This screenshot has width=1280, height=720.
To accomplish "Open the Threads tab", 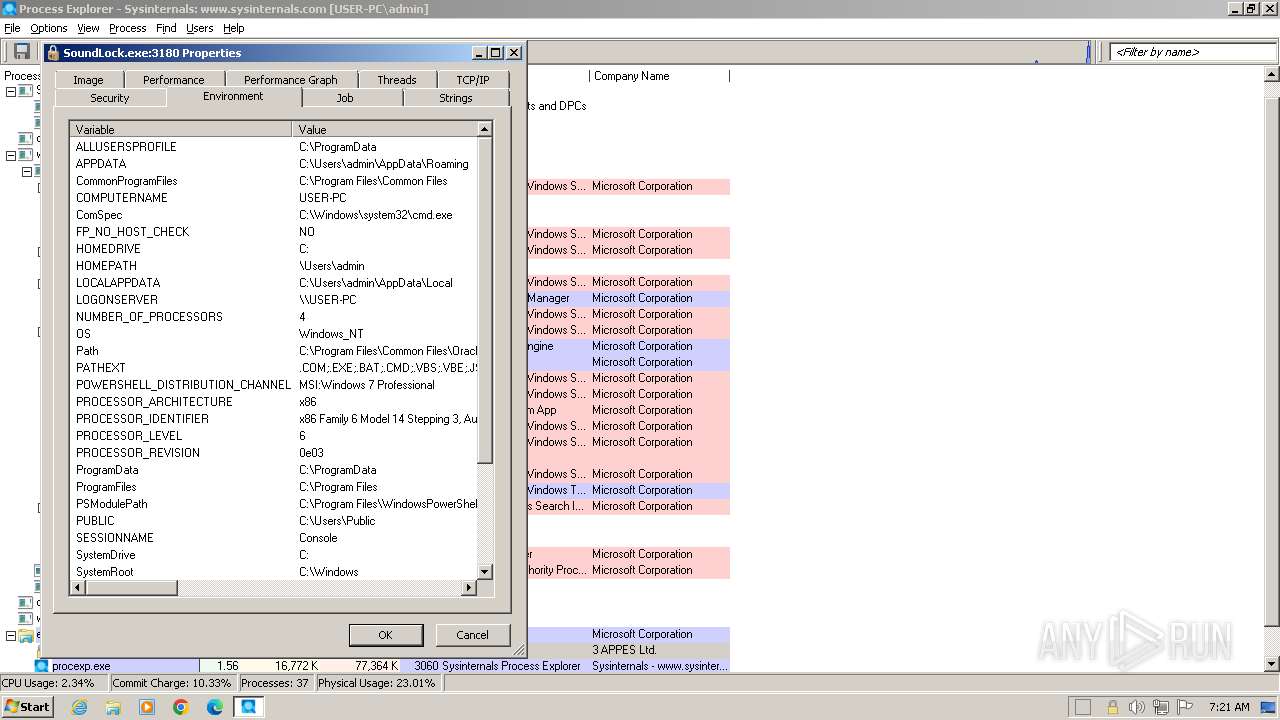I will click(397, 80).
